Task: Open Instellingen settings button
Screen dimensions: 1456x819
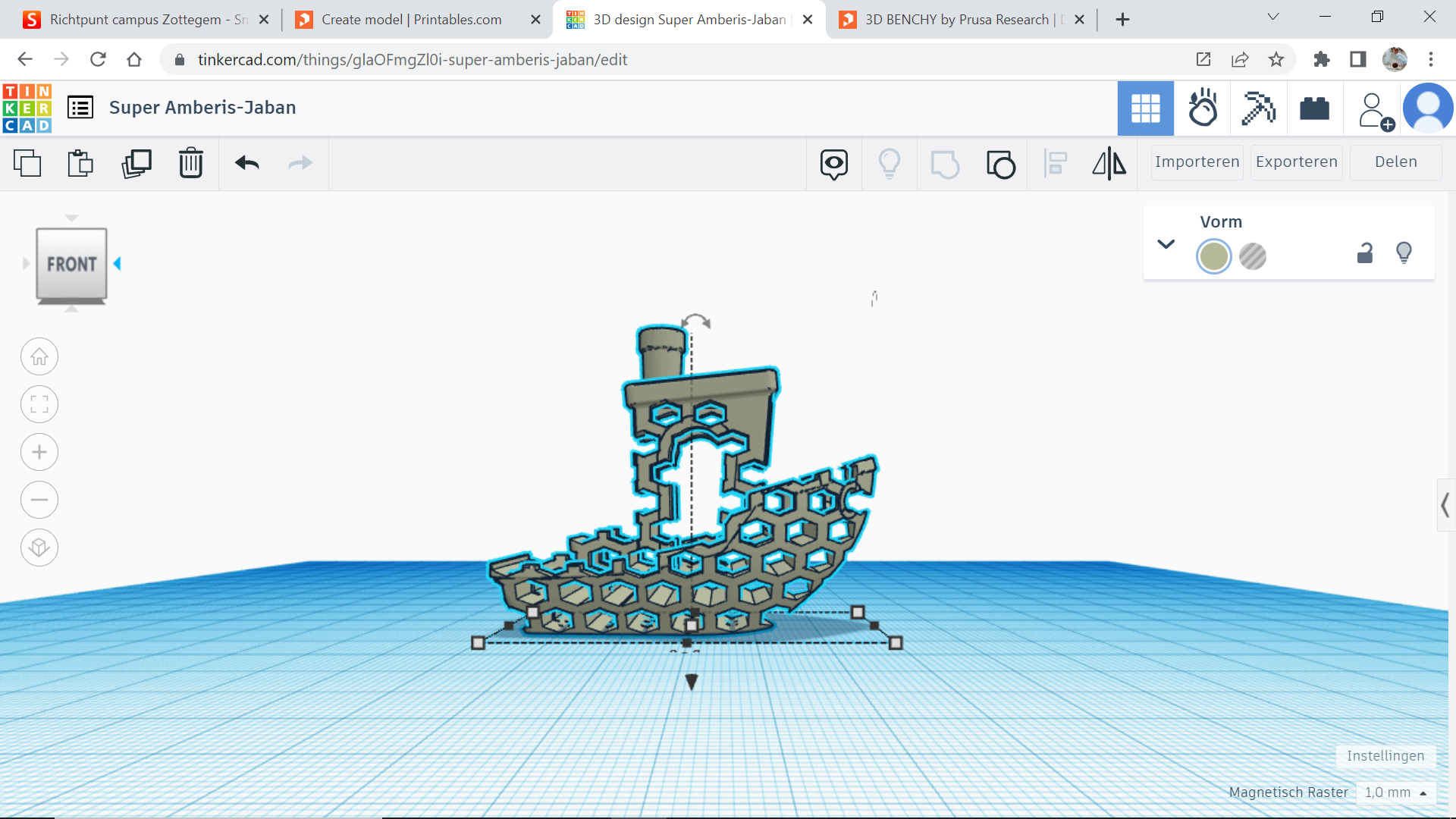Action: [1385, 756]
